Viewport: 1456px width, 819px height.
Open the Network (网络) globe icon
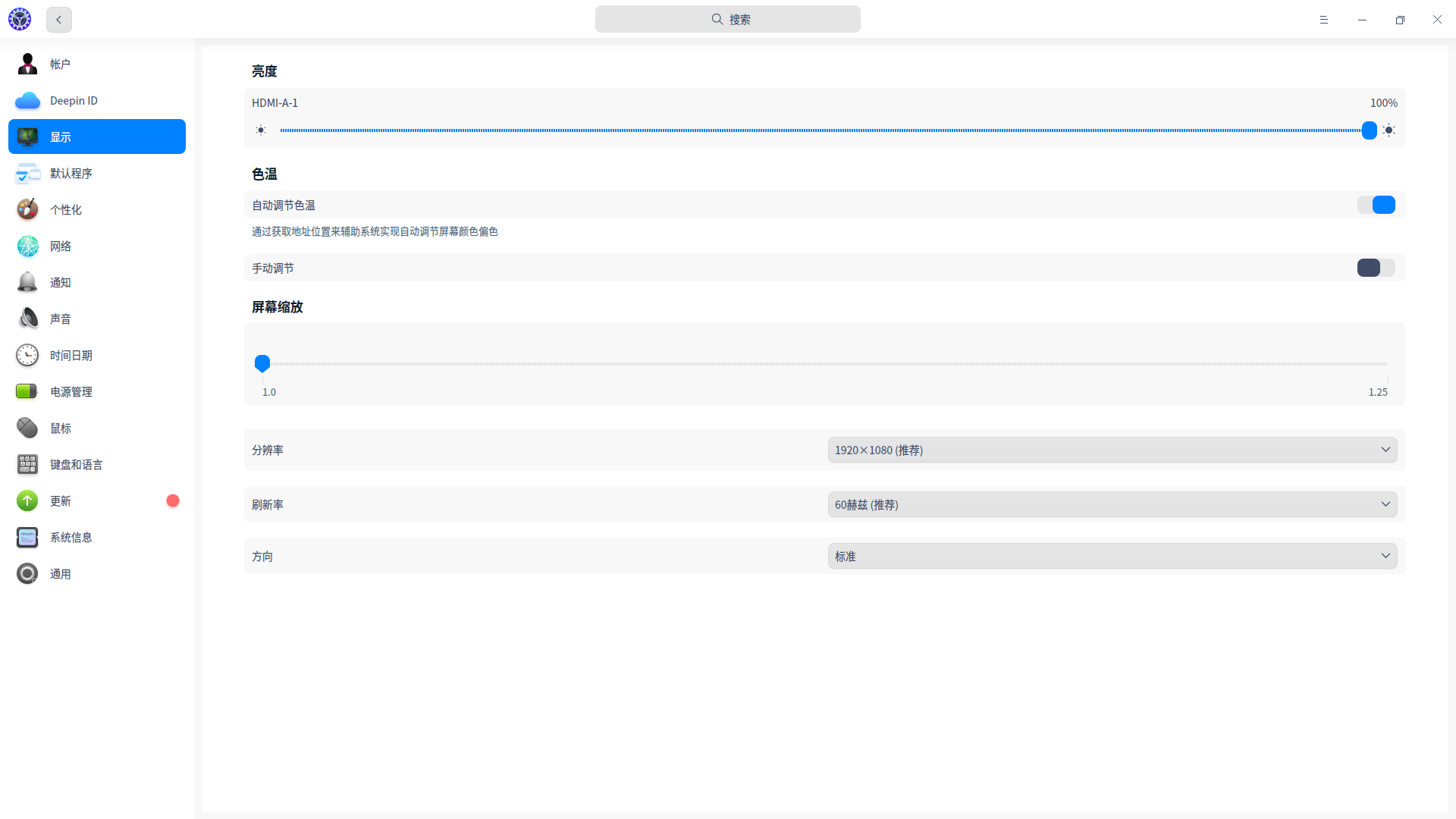point(27,246)
